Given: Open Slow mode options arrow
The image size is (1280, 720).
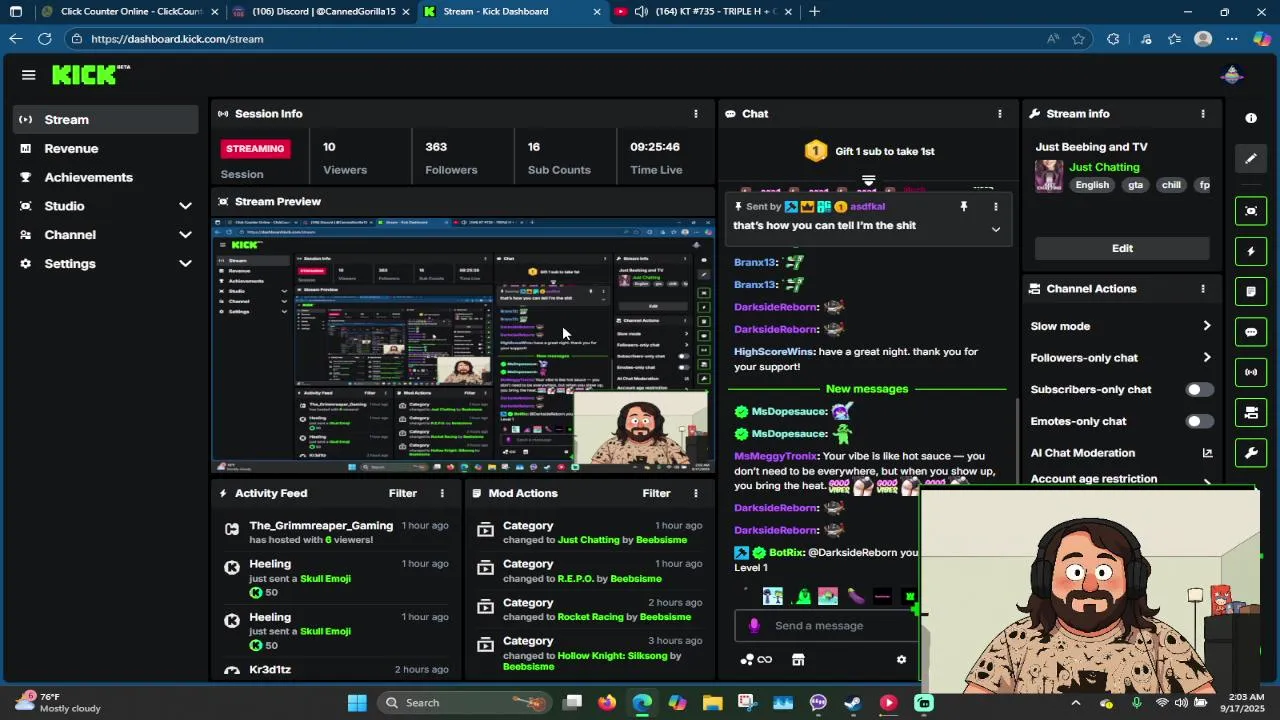Looking at the screenshot, I should [x=1207, y=326].
